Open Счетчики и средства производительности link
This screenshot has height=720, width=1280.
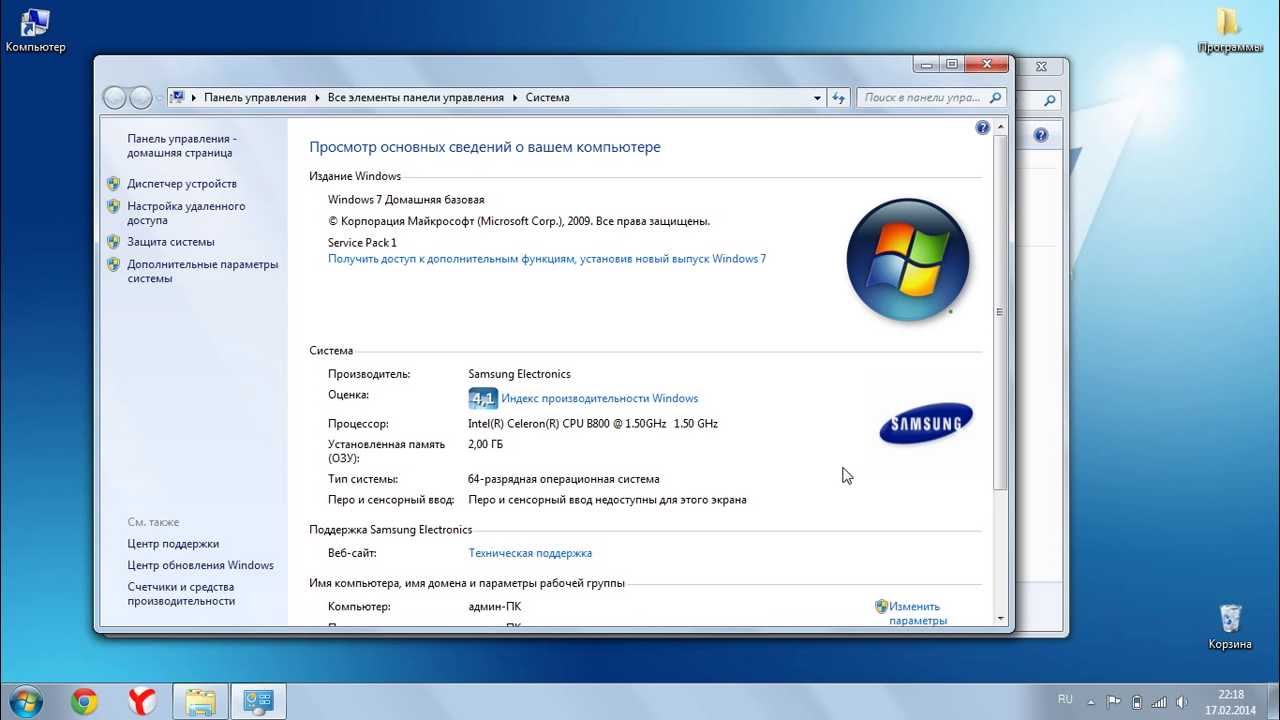click(181, 594)
